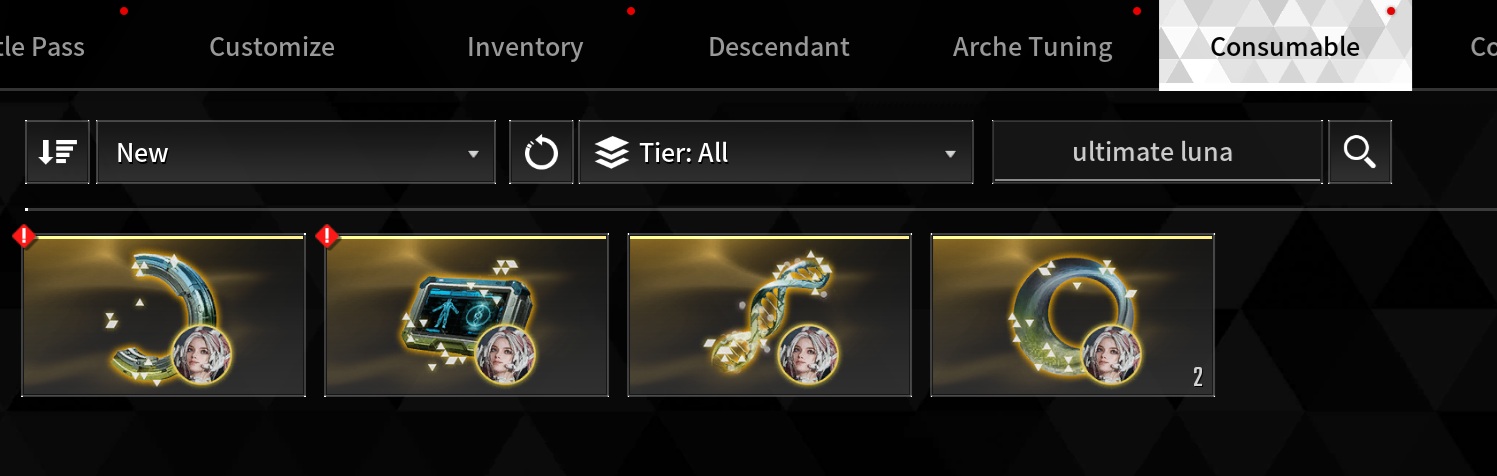Click the layers icon beside Tier: All
Screen dimensions: 1497x476
(611, 153)
